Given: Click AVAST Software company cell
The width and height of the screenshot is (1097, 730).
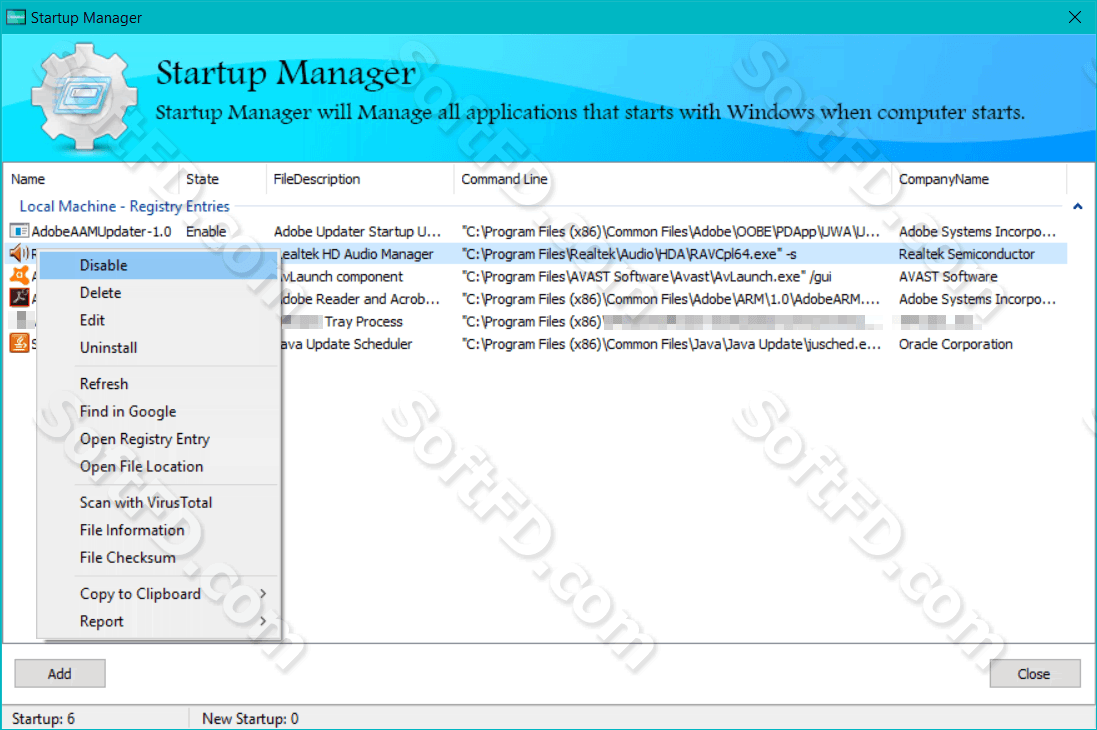Looking at the screenshot, I should click(x=948, y=276).
